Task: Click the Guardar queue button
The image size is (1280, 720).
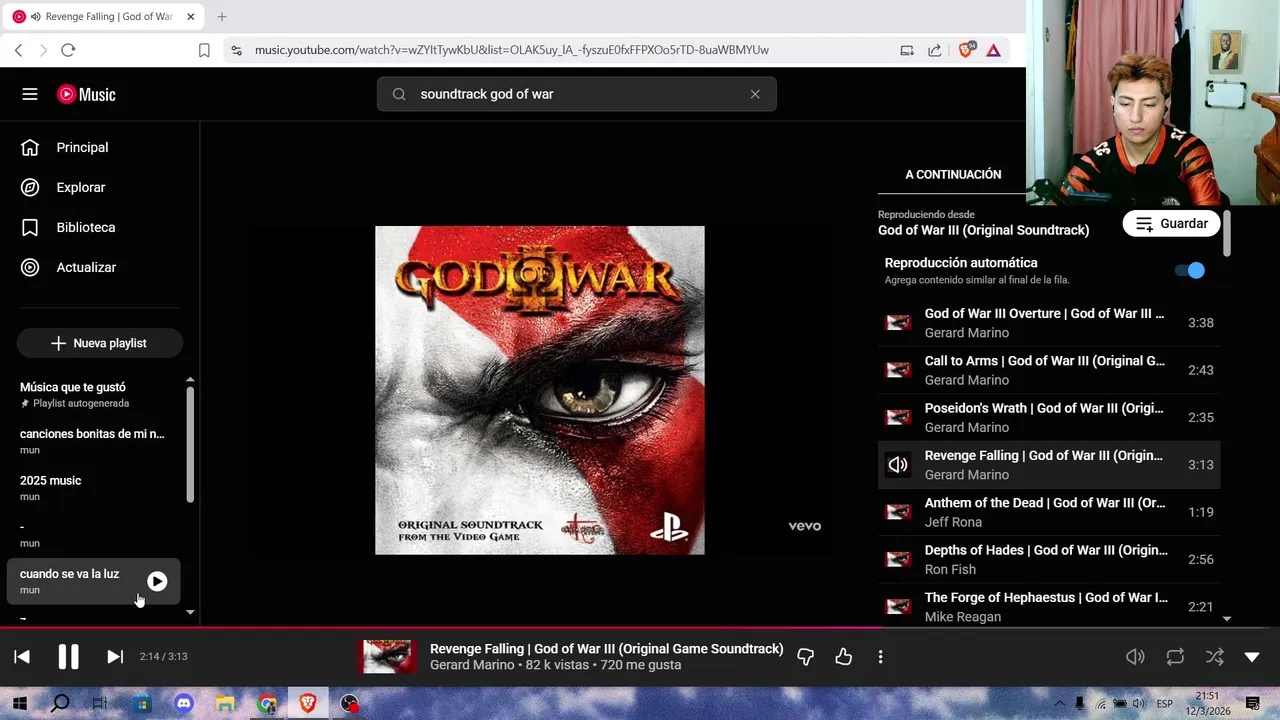Action: point(1171,224)
